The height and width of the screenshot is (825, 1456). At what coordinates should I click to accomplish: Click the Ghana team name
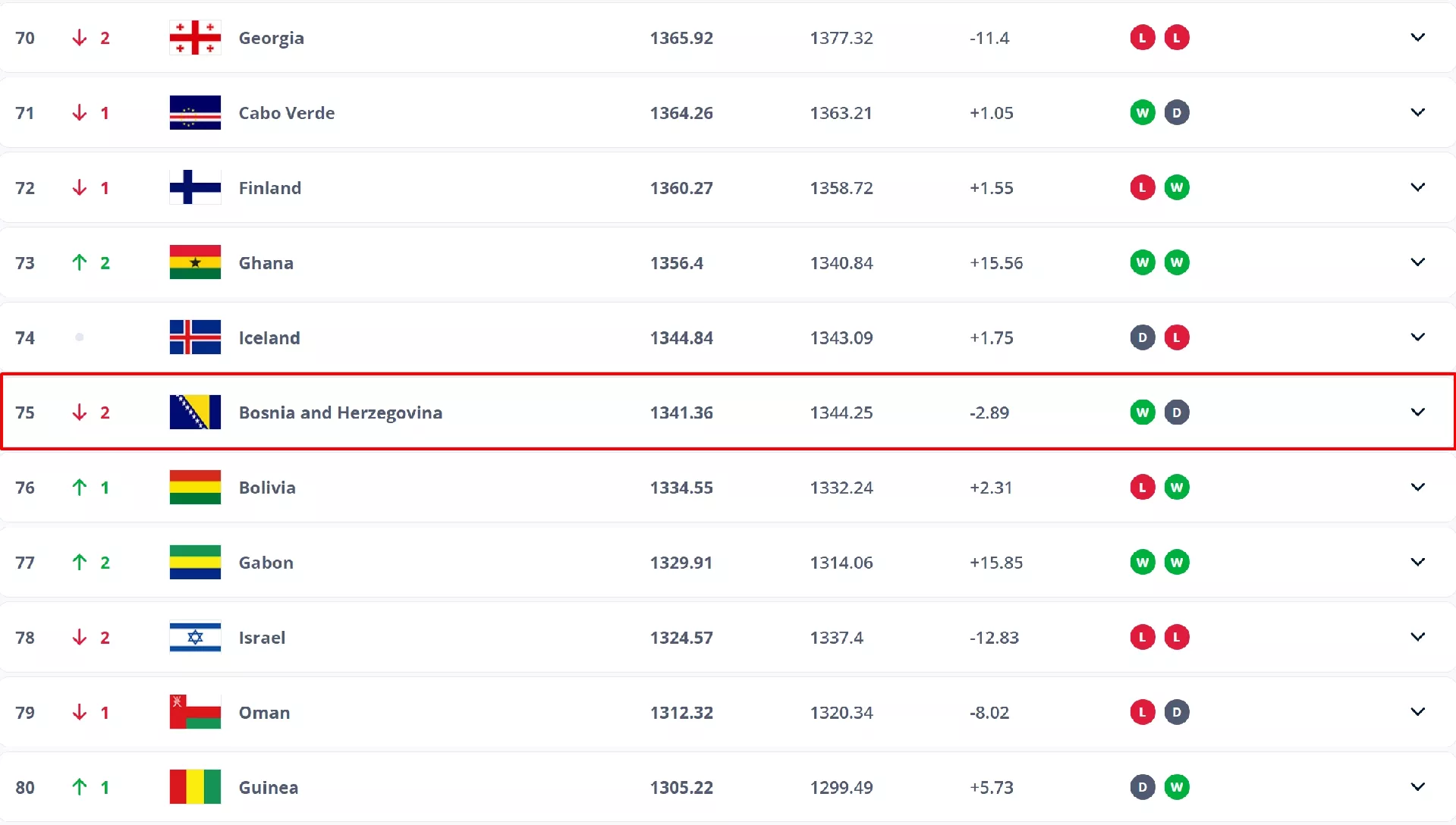[266, 263]
